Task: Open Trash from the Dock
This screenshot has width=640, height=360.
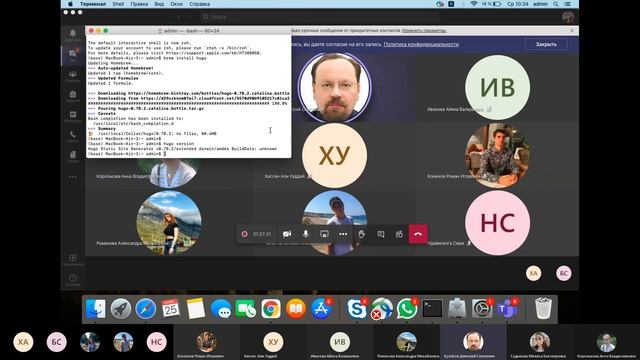Action: coord(543,309)
